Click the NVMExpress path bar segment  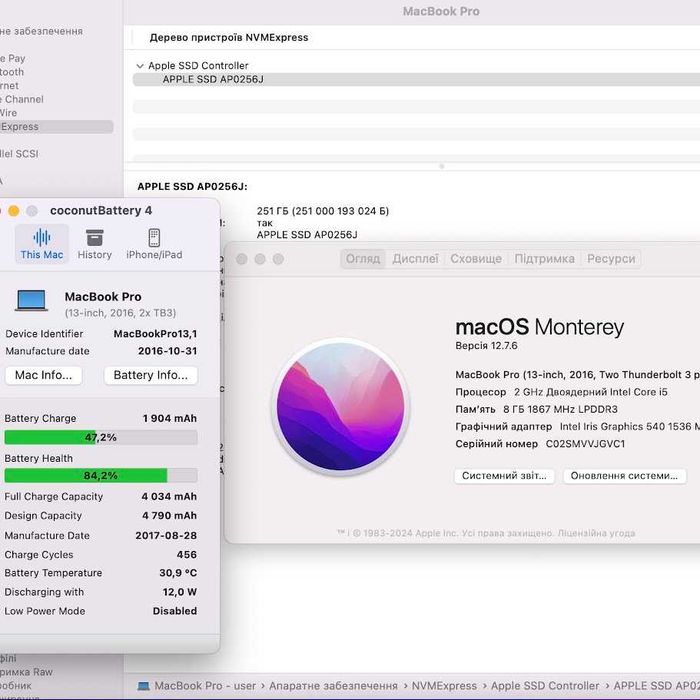[444, 686]
